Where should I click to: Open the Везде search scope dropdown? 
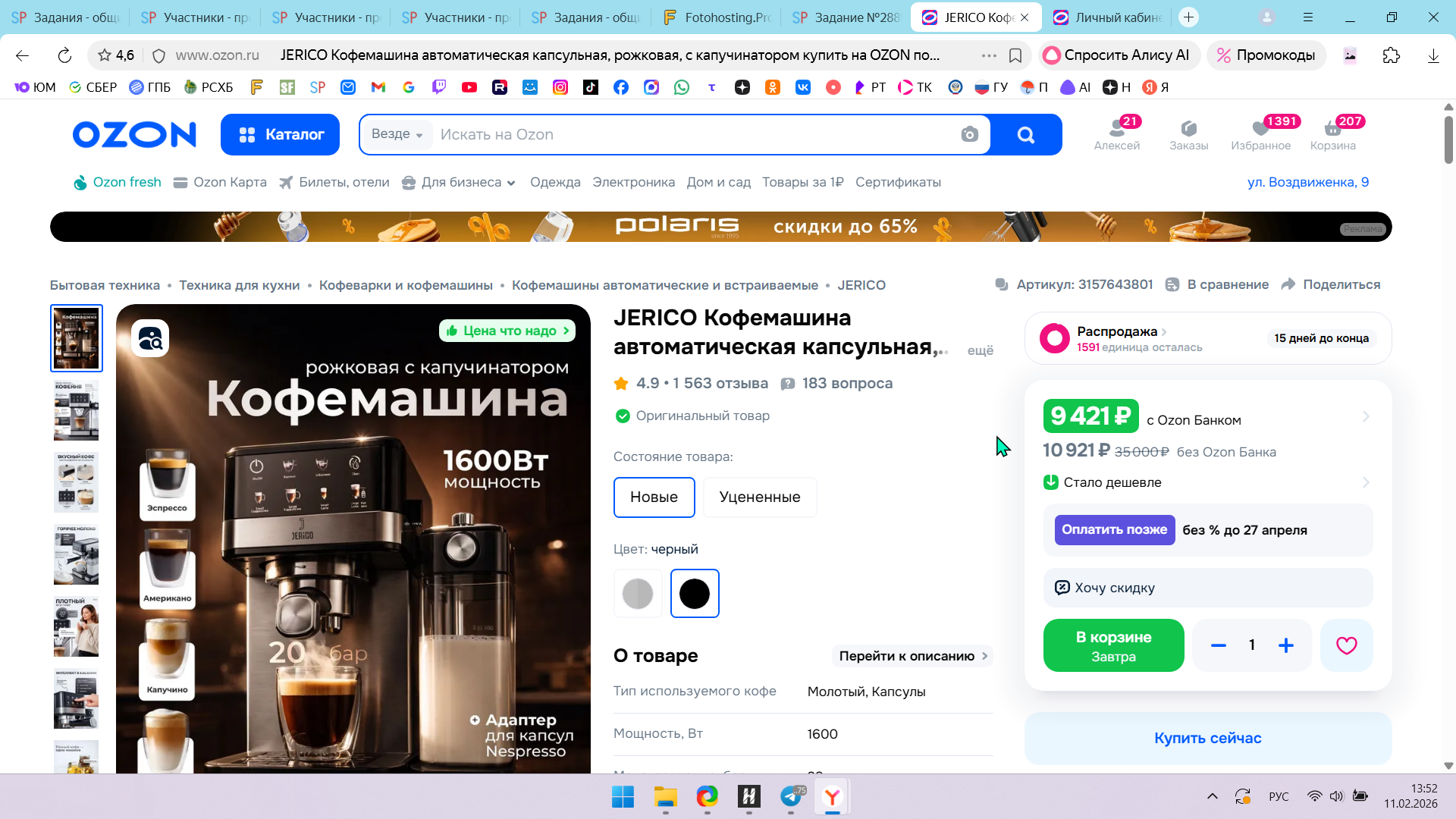[397, 134]
